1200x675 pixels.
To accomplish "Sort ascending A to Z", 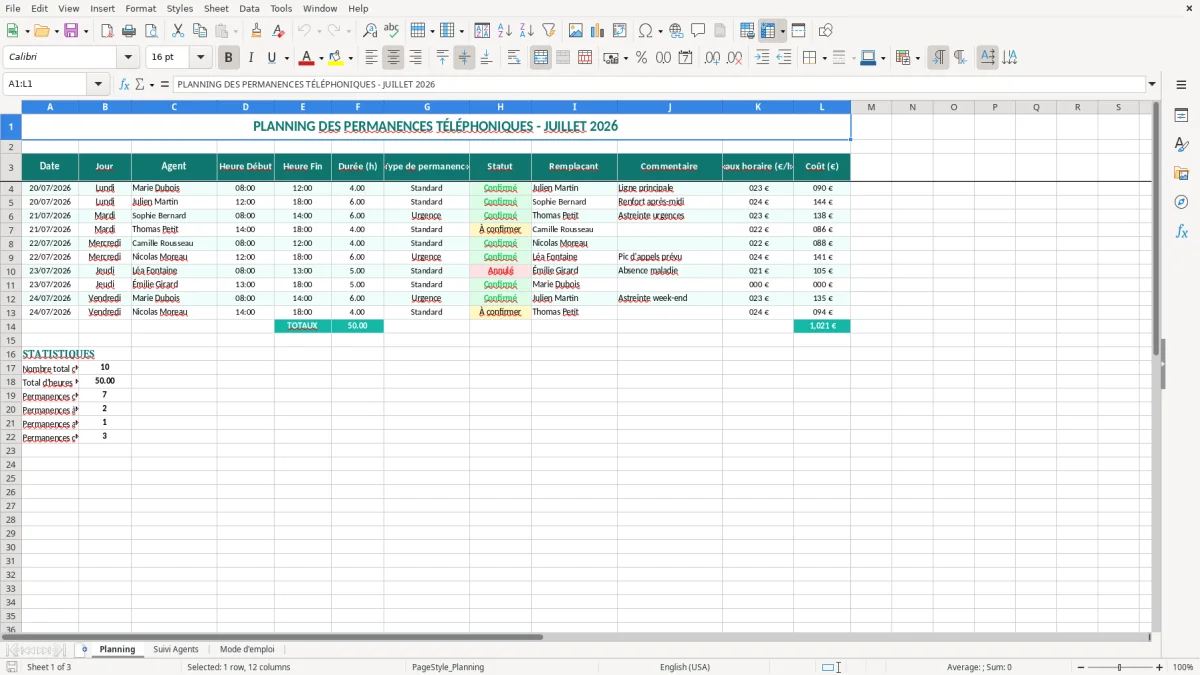I will 505,31.
